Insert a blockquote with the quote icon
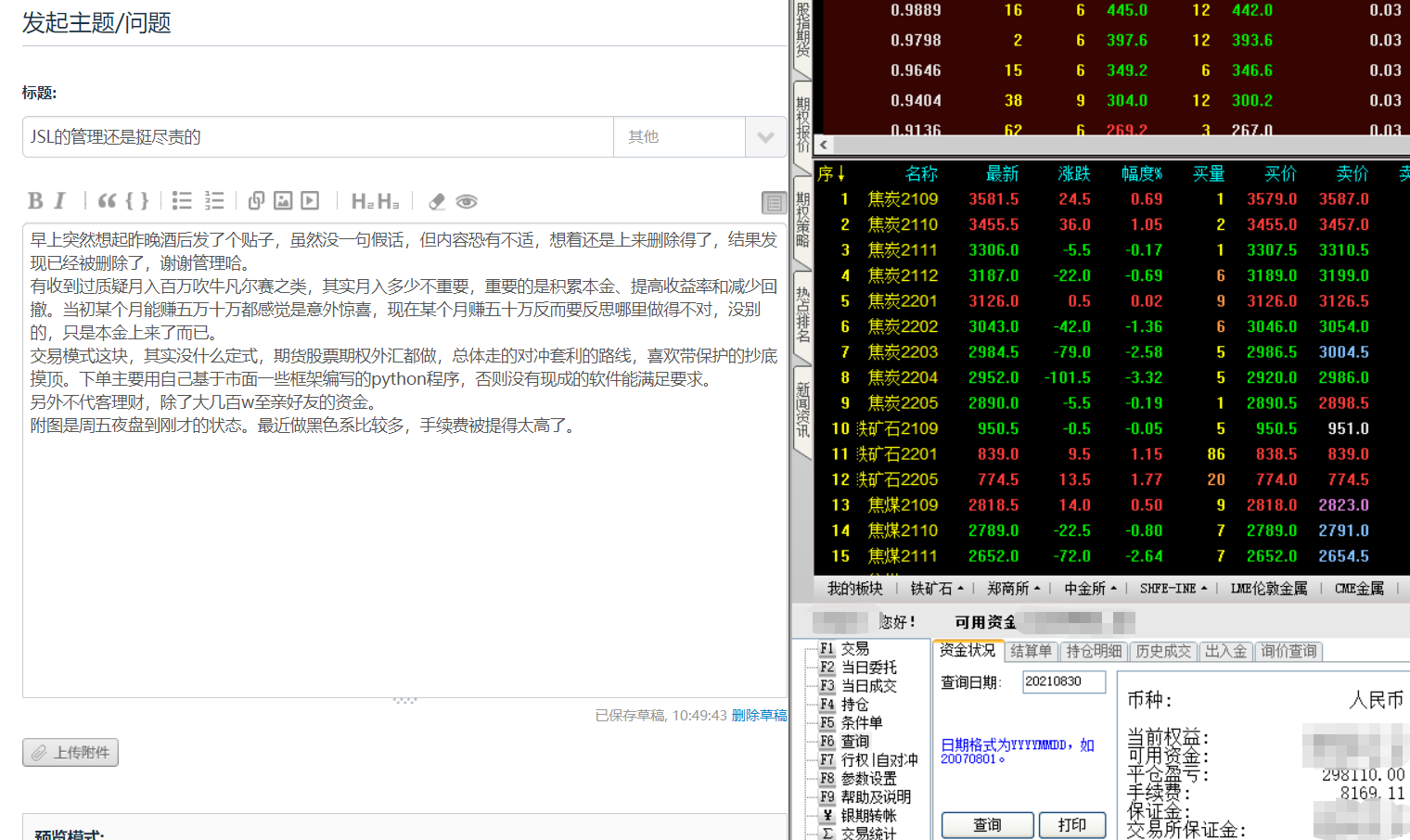Viewport: 1410px width, 840px height. tap(108, 201)
